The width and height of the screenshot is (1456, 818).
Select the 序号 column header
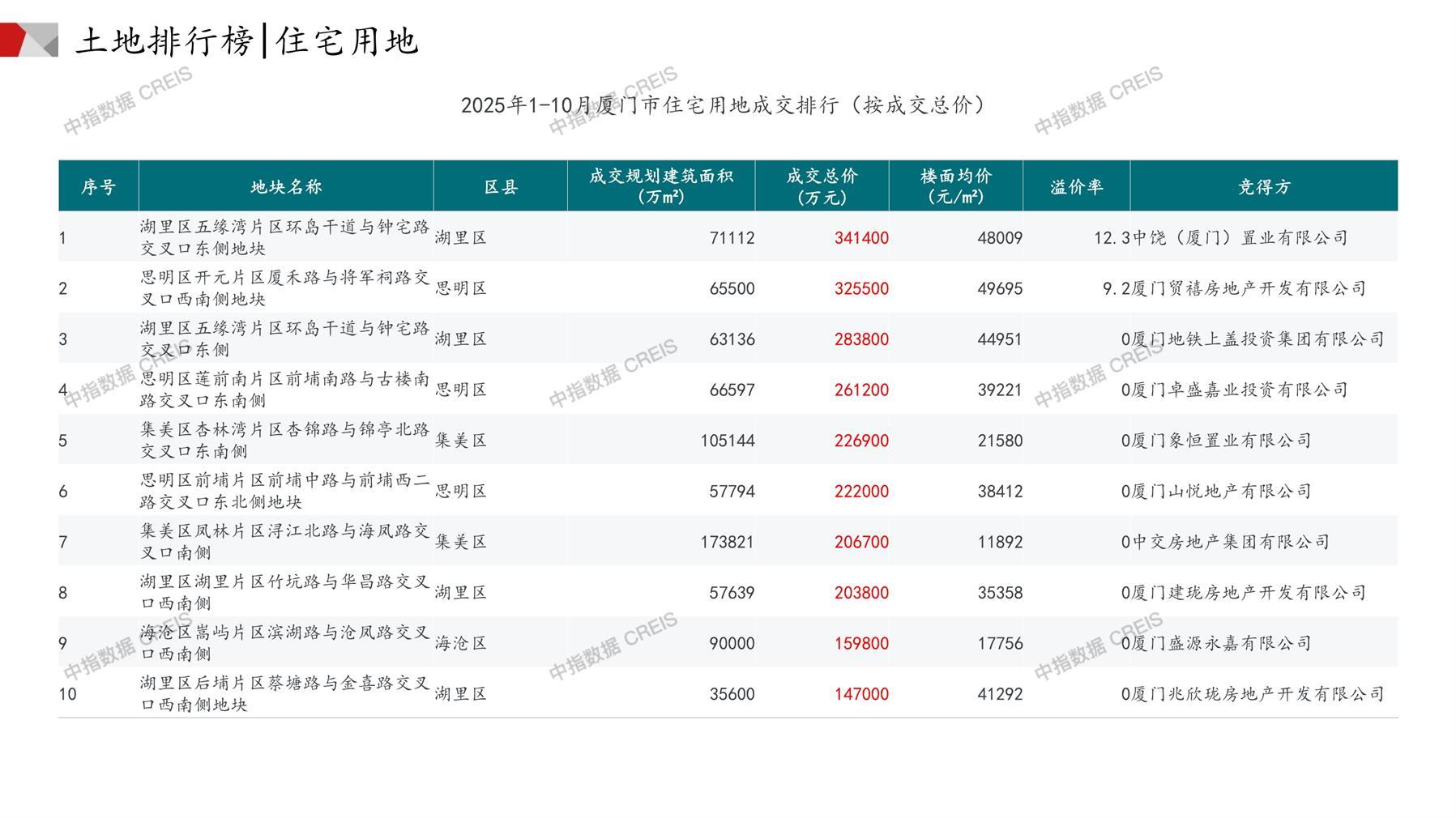[98, 187]
